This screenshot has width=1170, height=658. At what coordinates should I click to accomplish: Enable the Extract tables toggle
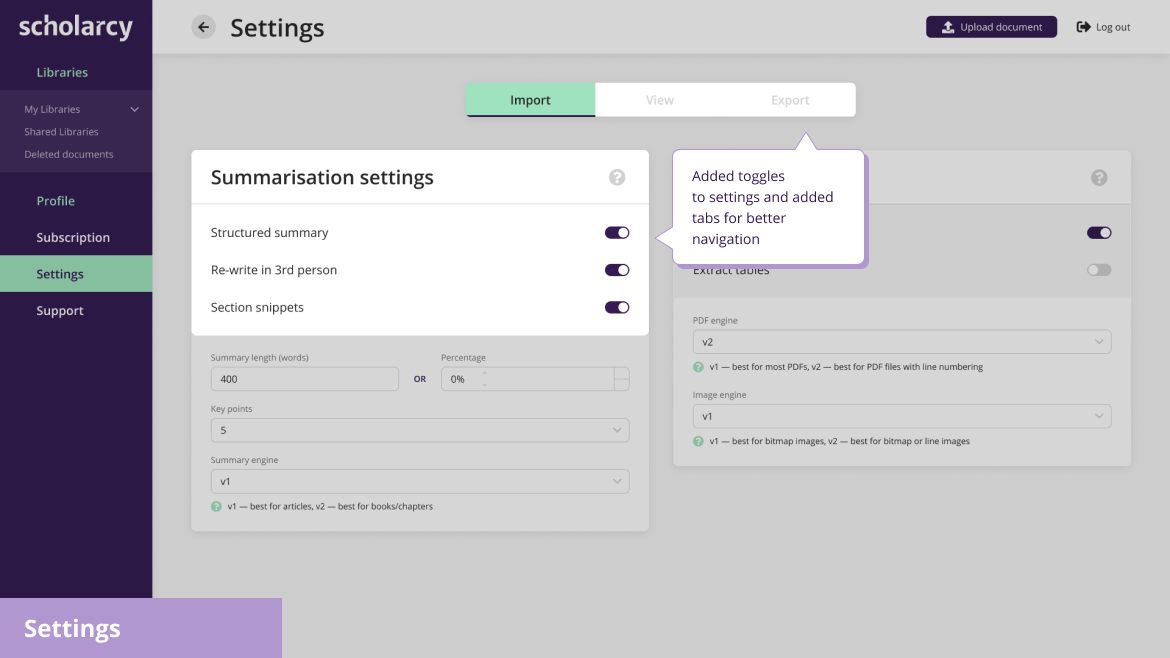(1098, 270)
